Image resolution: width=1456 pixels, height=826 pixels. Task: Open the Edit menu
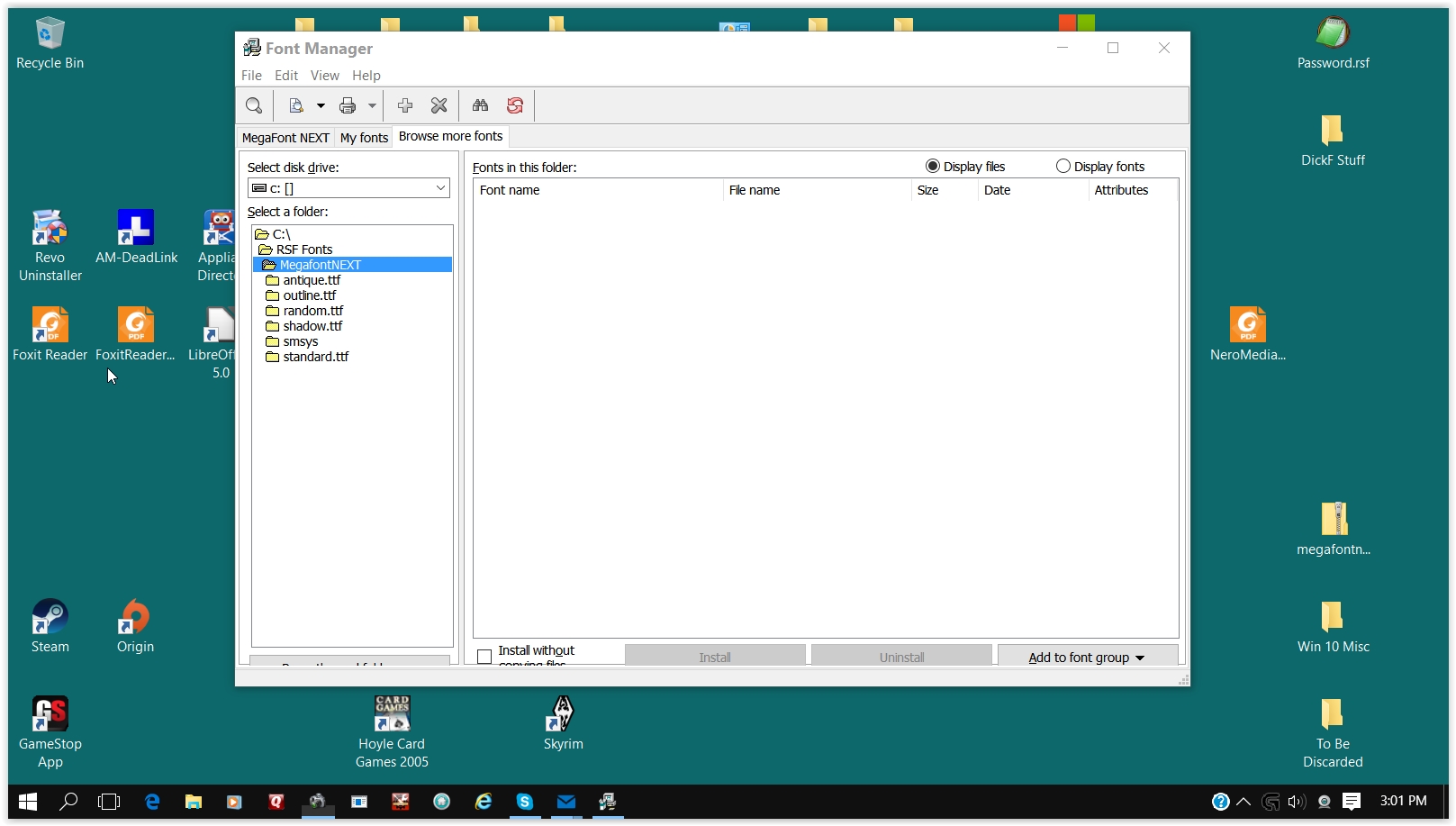286,76
